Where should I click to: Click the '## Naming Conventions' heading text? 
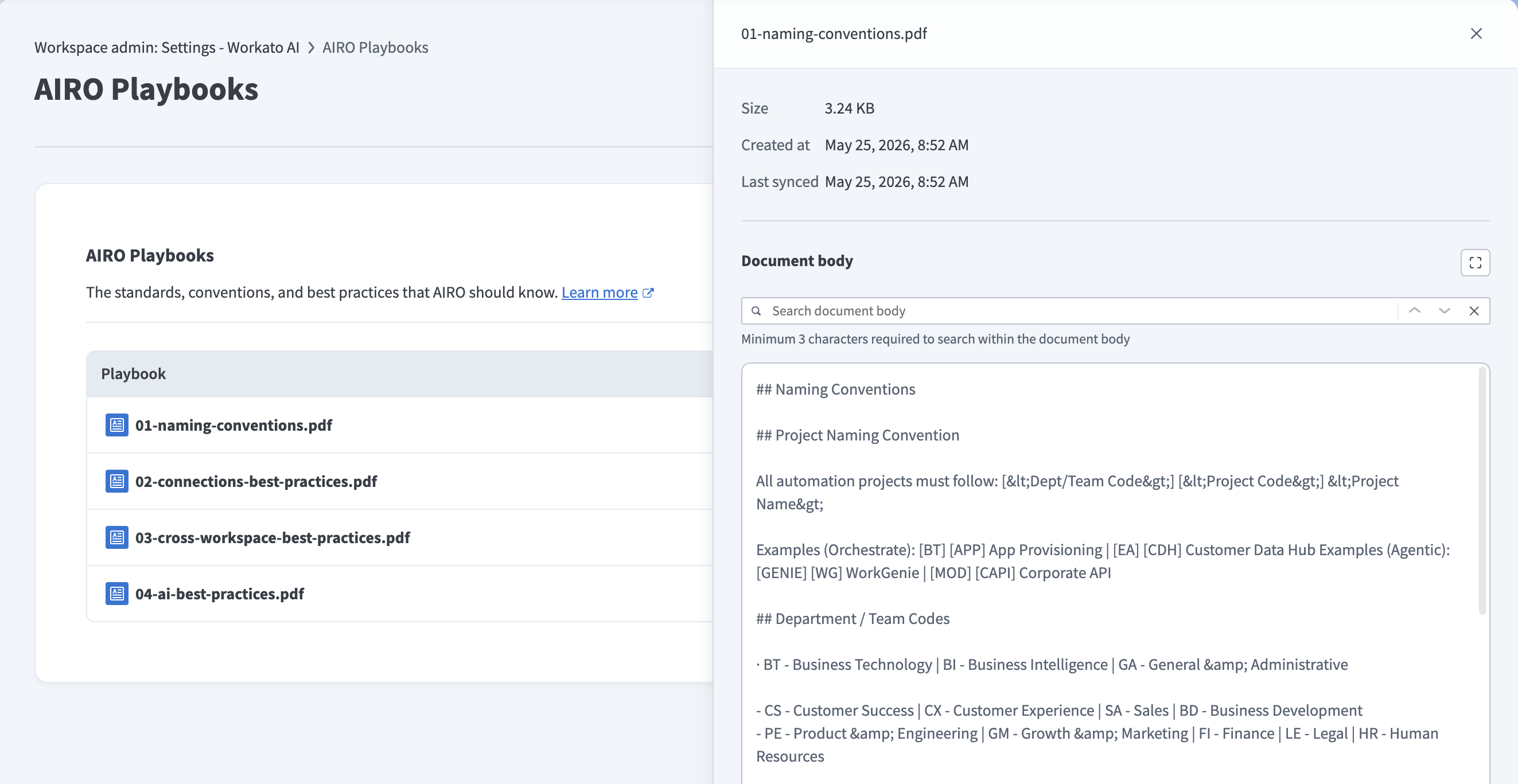click(x=836, y=389)
